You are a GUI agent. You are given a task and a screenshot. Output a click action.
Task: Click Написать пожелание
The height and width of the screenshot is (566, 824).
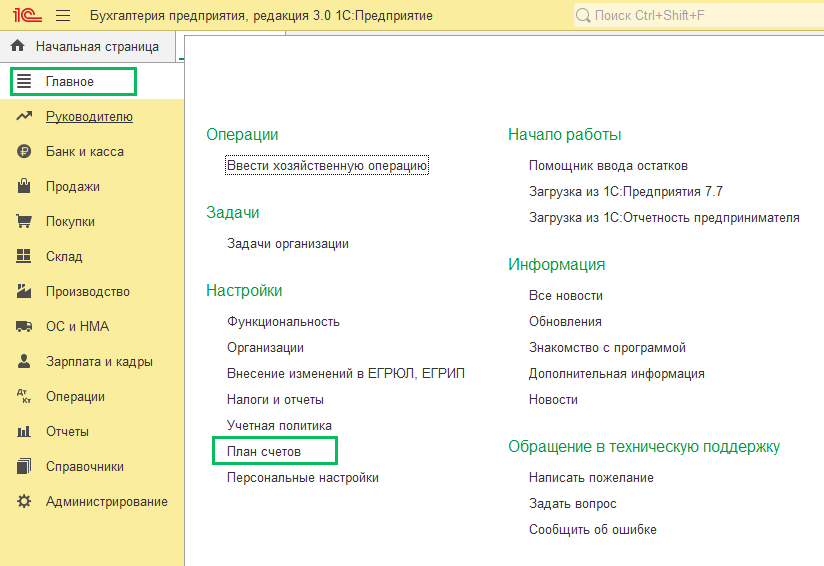point(591,478)
